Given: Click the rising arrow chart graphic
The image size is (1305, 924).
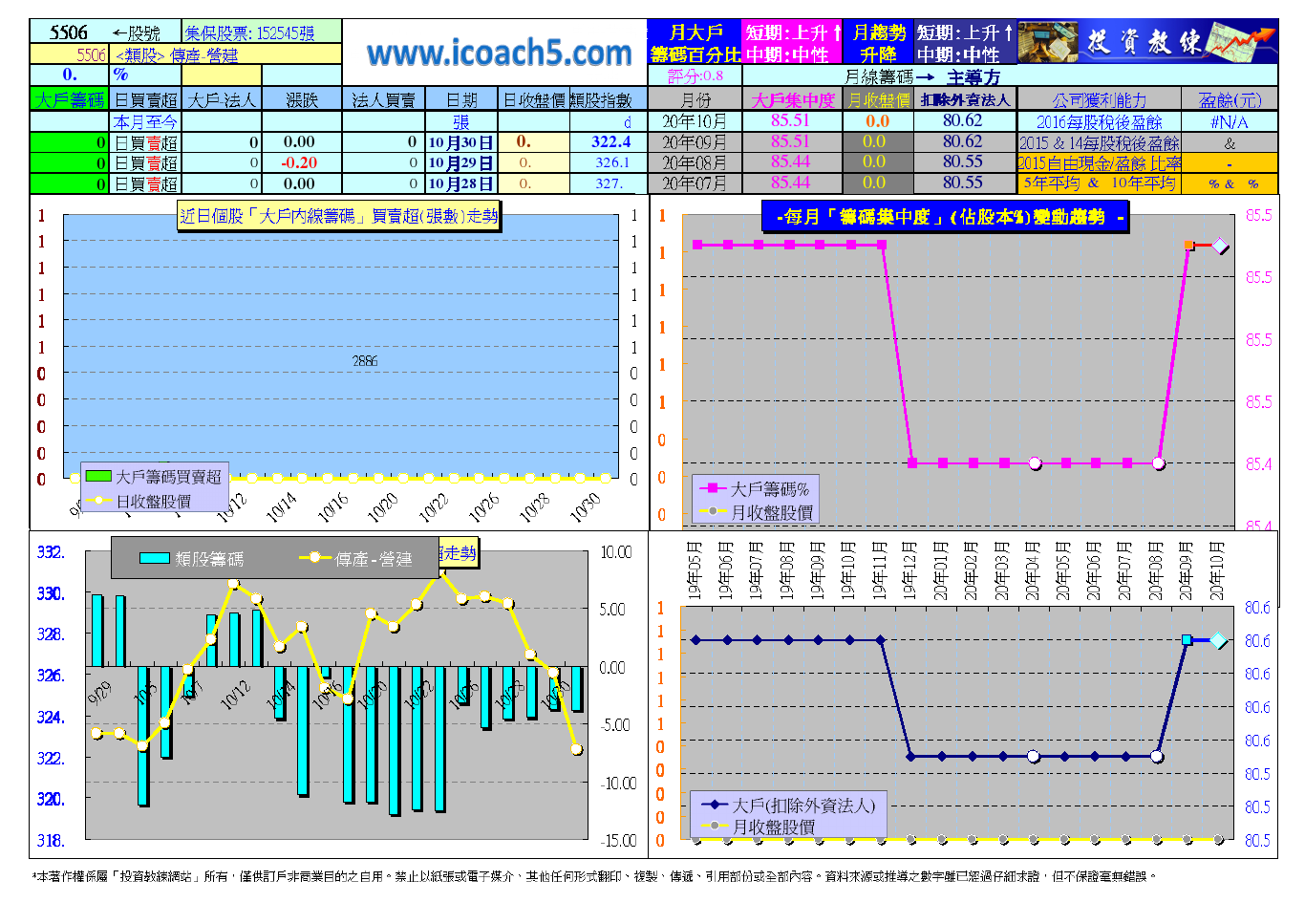Looking at the screenshot, I should pos(1242,42).
